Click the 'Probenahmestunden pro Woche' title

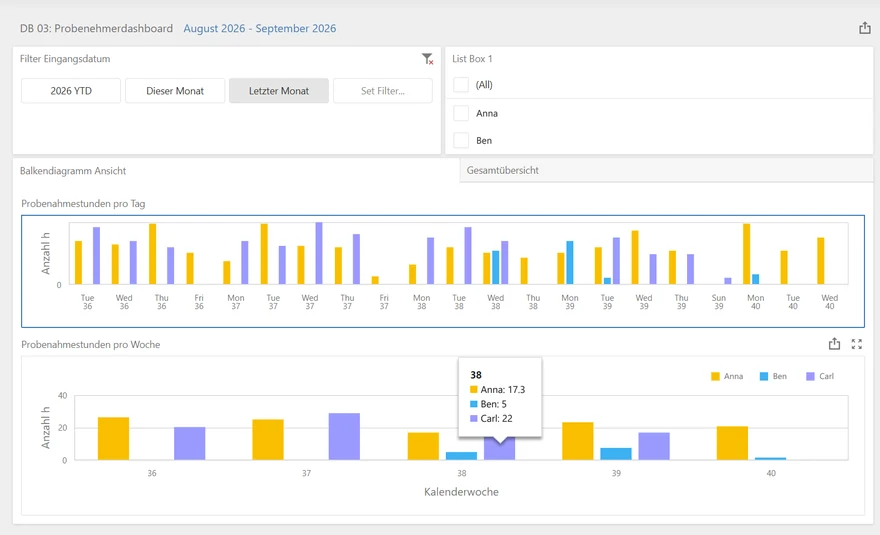pos(90,345)
